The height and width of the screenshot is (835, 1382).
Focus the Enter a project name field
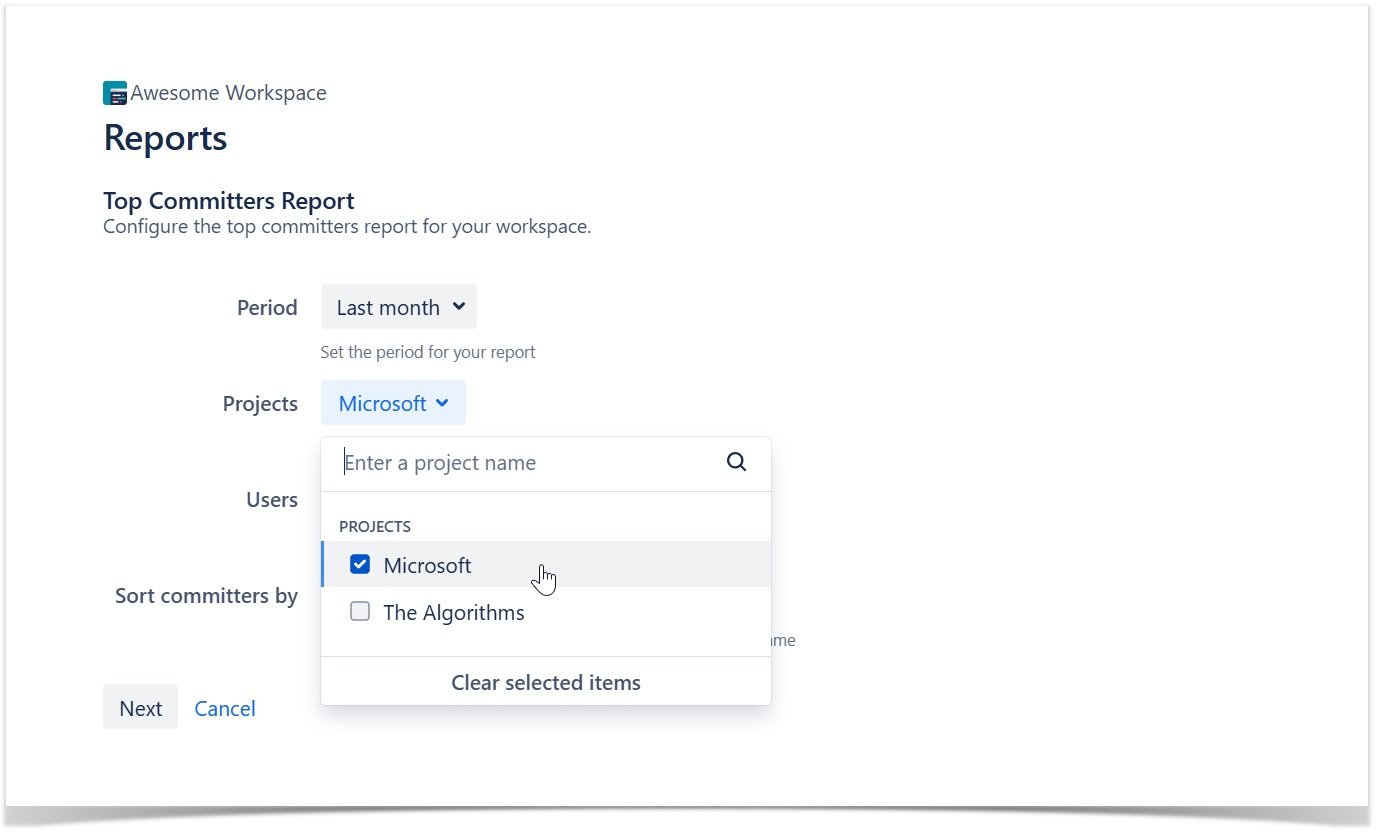[x=530, y=463]
